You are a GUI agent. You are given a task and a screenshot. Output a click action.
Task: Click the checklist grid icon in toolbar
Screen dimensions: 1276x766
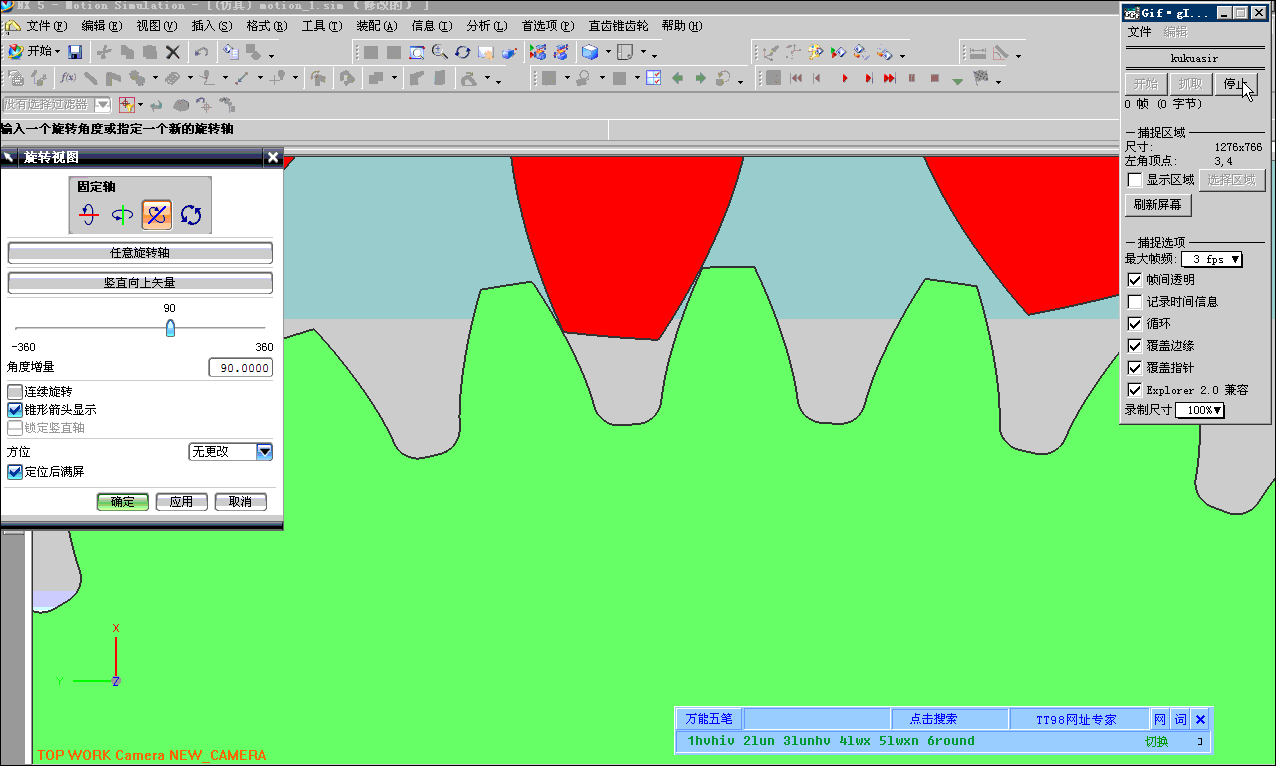coord(654,78)
